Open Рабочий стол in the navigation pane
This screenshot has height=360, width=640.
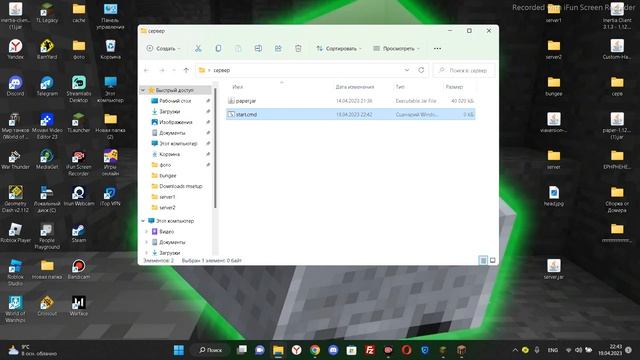pos(175,101)
